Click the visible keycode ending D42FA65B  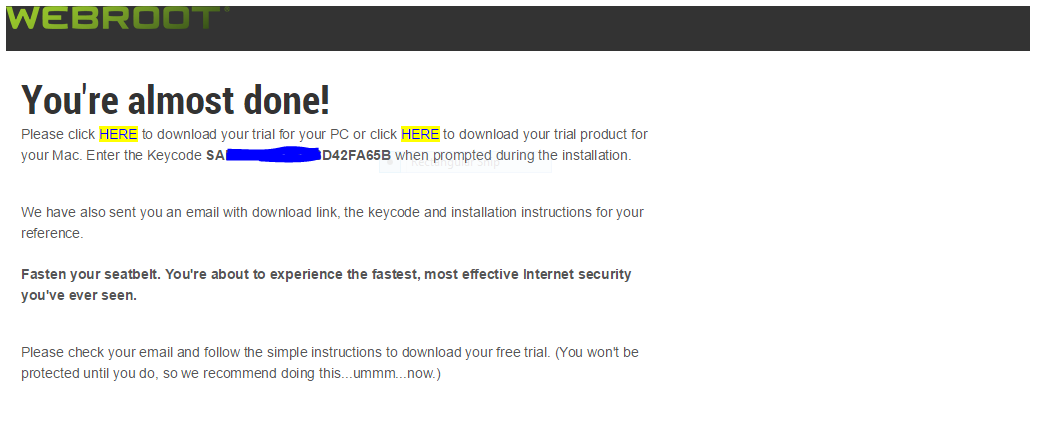(356, 156)
